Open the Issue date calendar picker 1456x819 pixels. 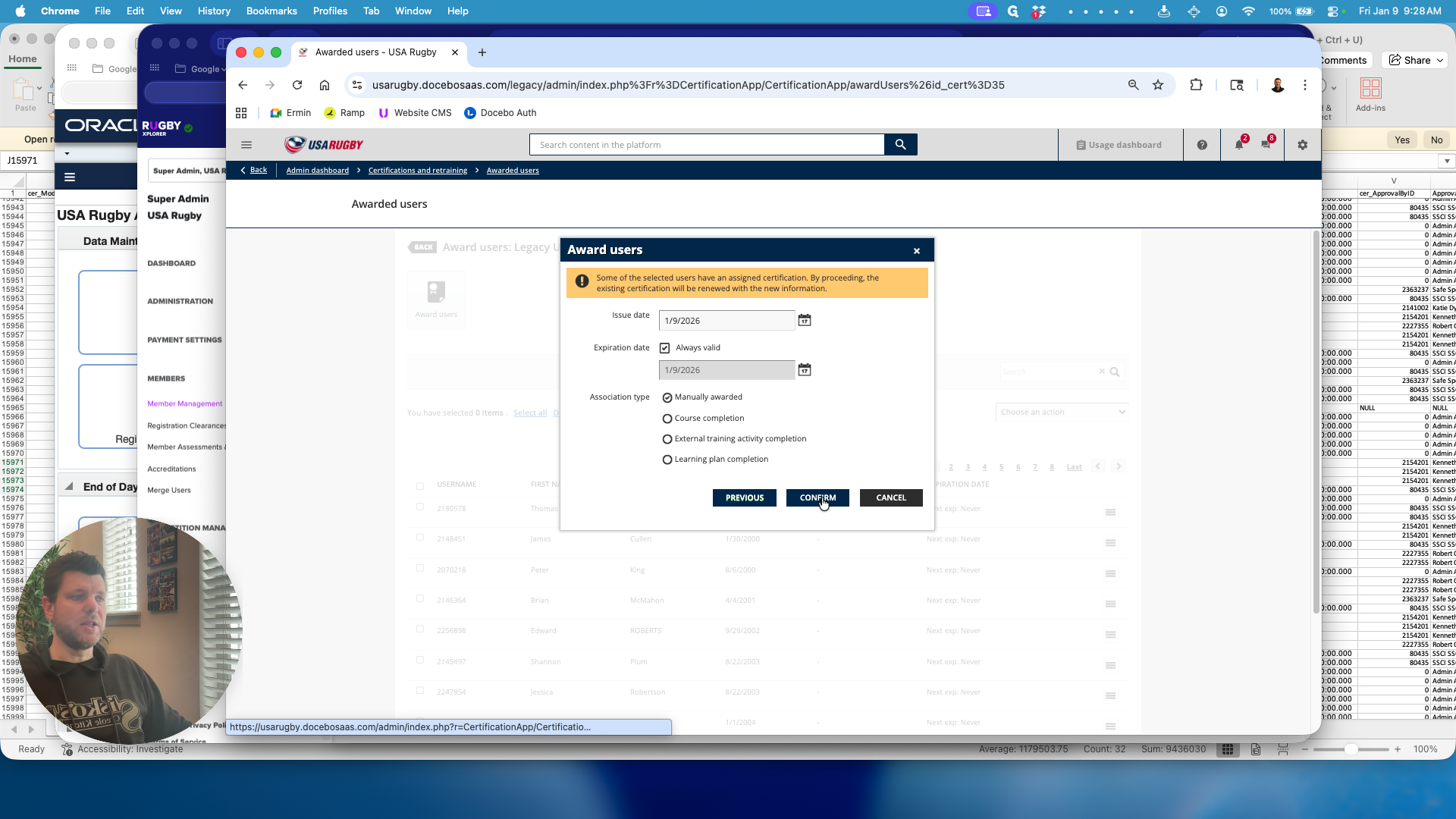805,321
